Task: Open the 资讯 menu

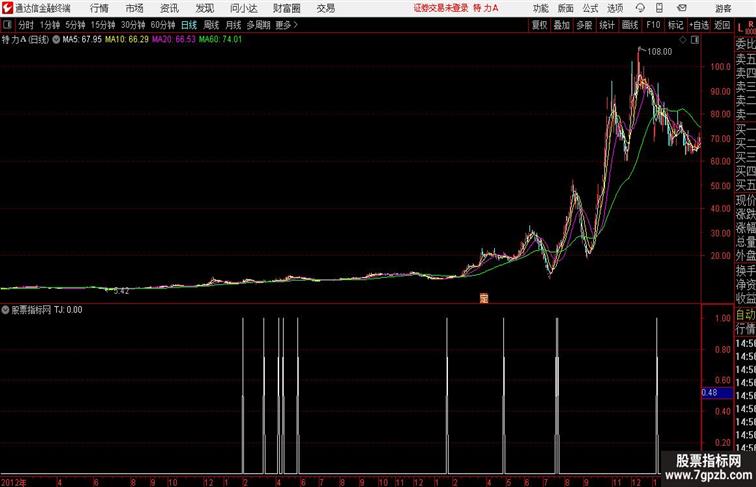Action: click(169, 8)
